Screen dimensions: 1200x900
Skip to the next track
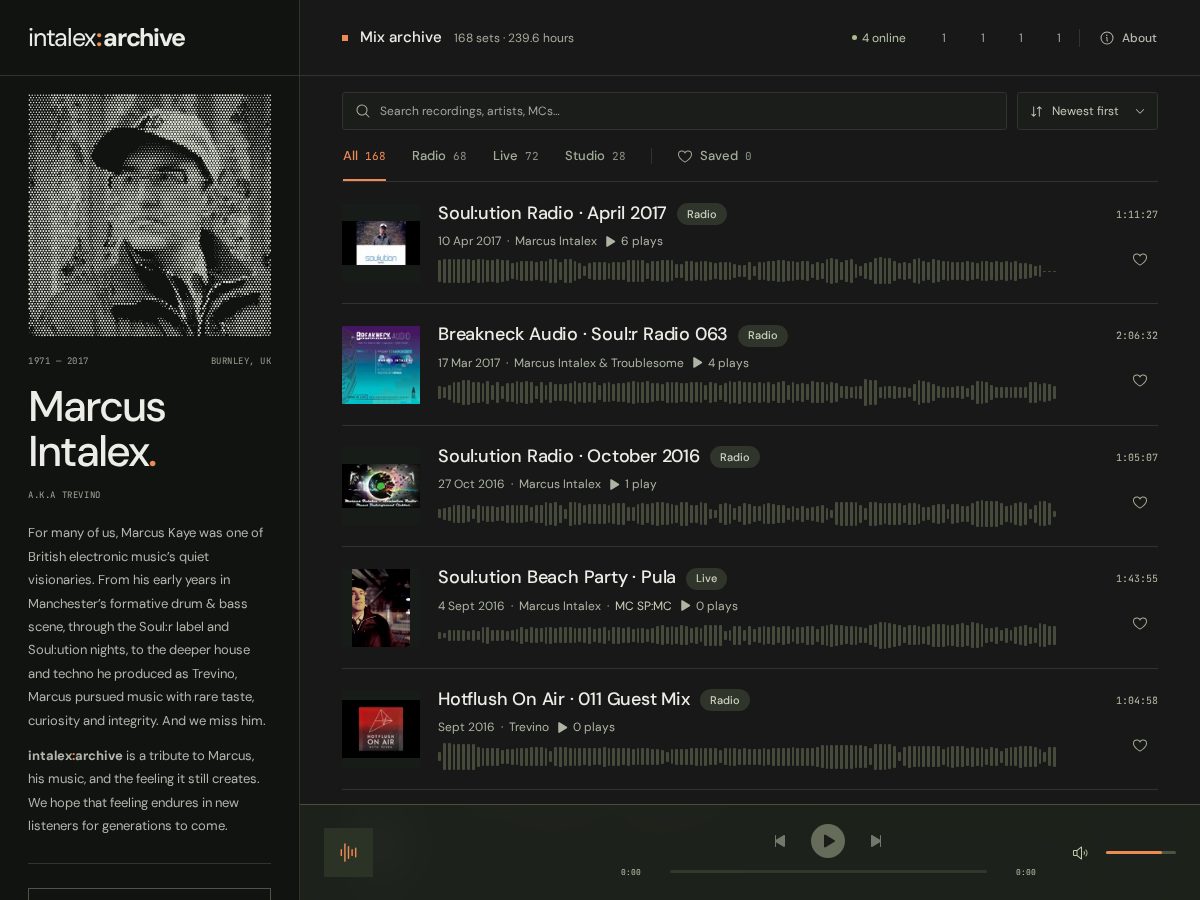point(876,841)
